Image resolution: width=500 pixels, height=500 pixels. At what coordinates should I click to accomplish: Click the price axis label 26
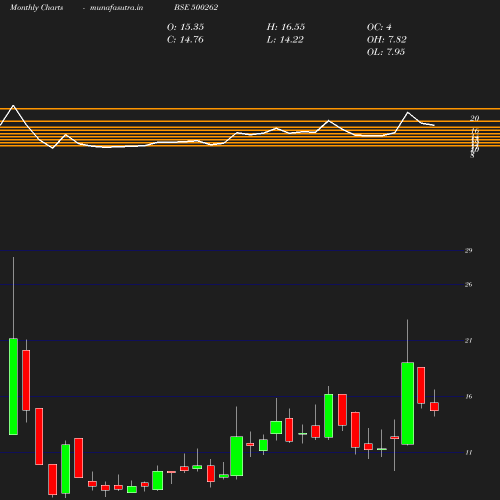tap(468, 285)
